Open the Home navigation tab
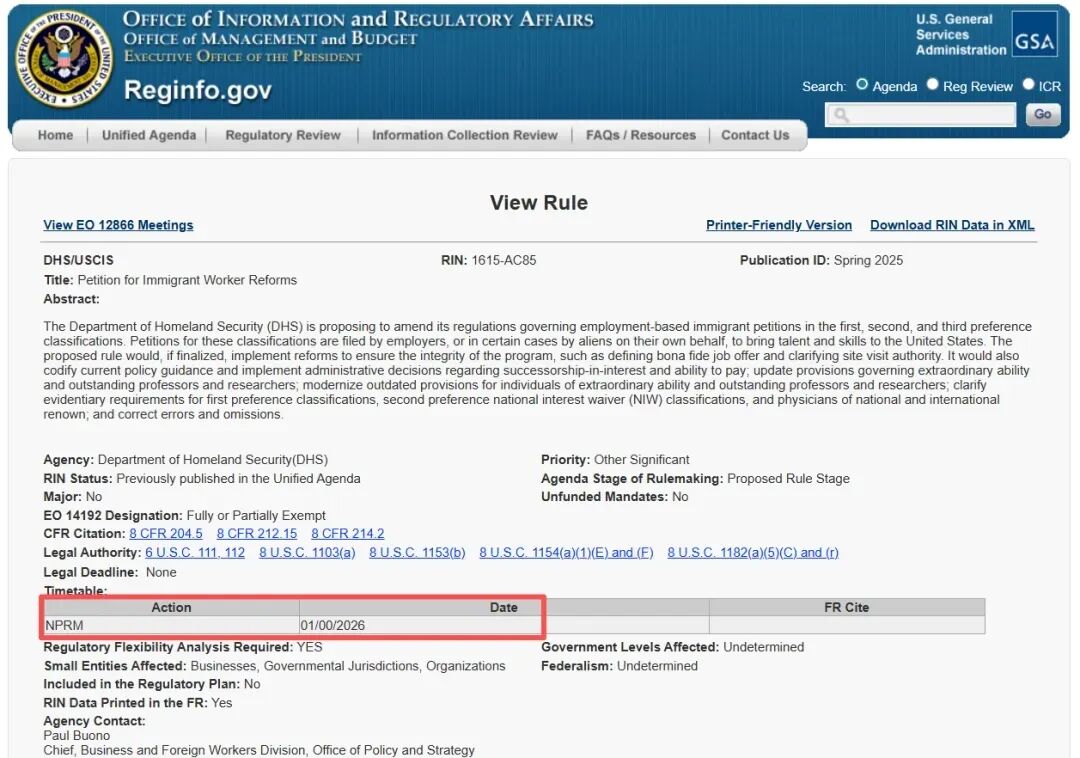The height and width of the screenshot is (758, 1080). (55, 135)
